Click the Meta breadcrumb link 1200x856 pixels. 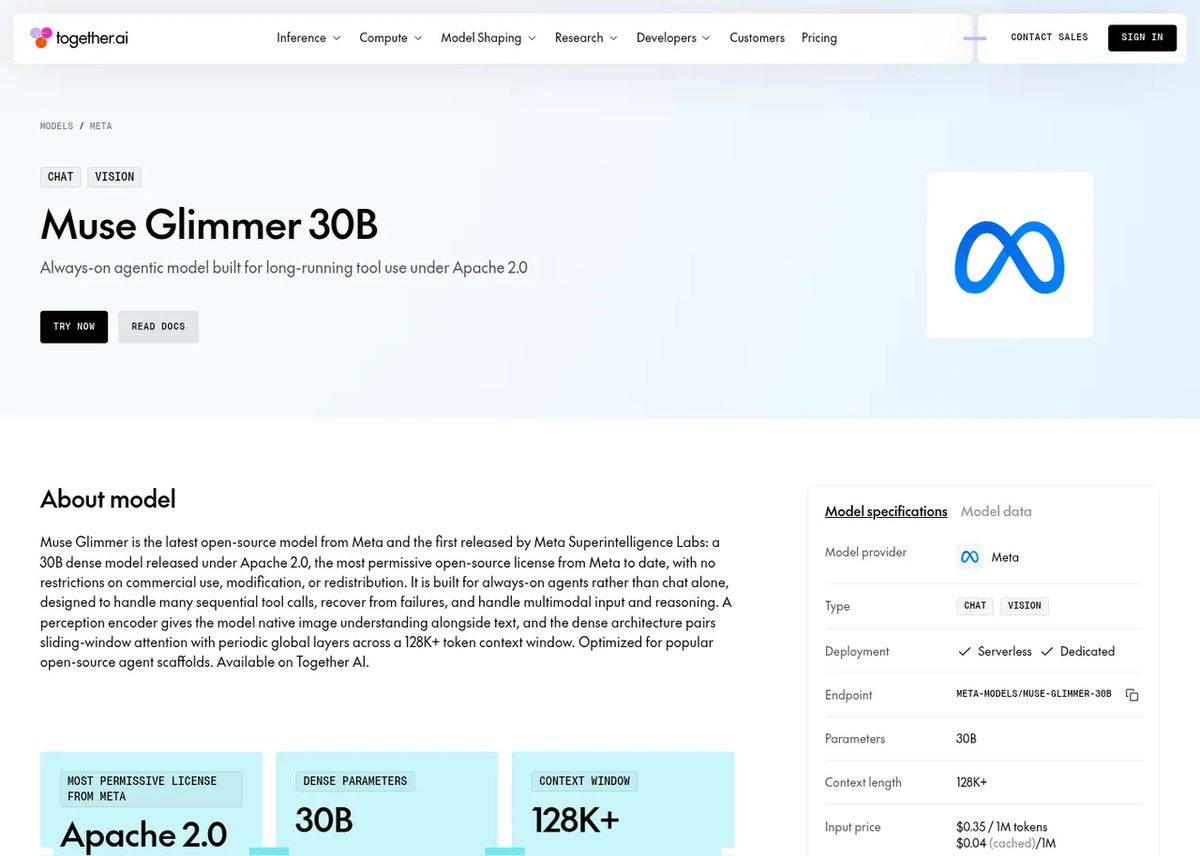pos(101,126)
